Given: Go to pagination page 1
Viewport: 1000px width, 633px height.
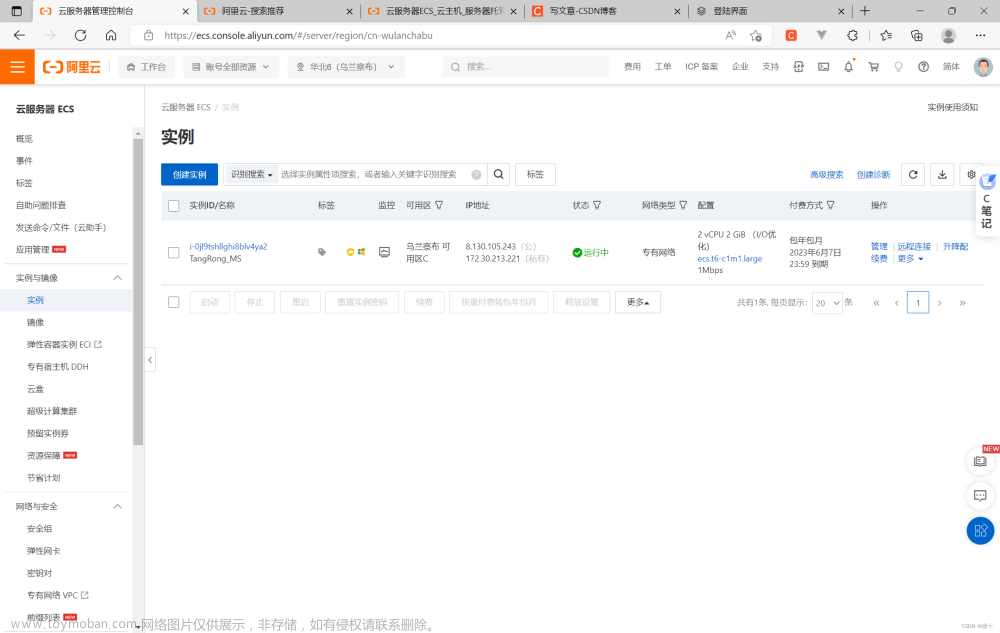Looking at the screenshot, I should pyautogui.click(x=918, y=303).
